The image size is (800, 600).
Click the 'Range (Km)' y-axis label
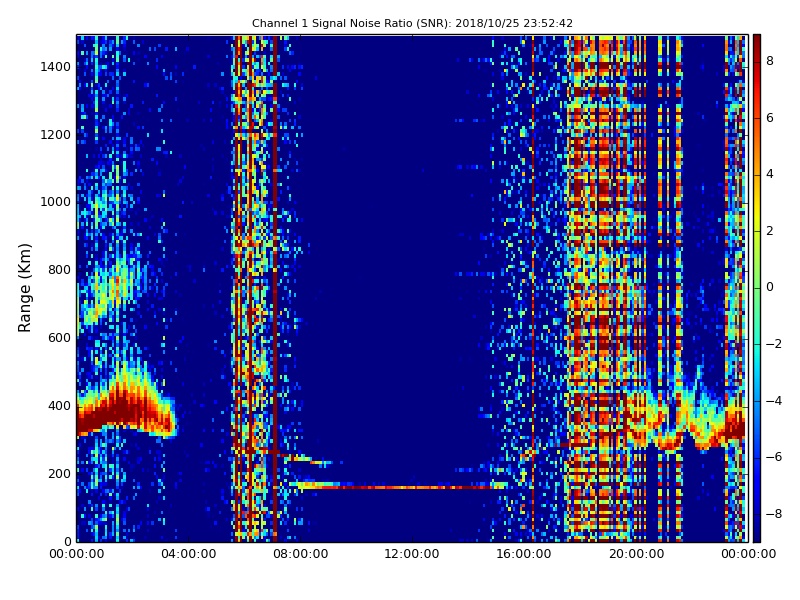coord(24,288)
